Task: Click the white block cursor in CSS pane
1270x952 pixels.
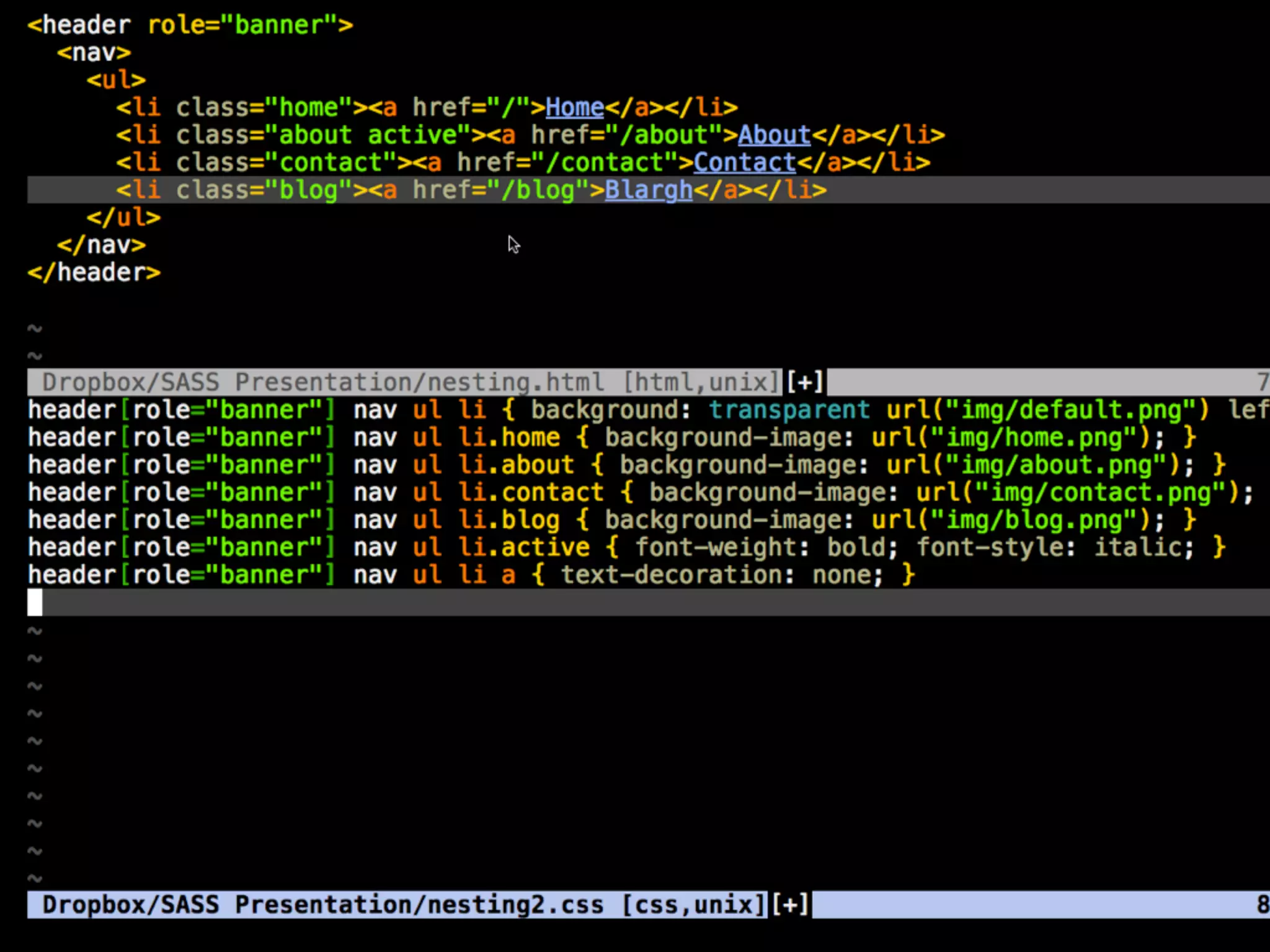Action: [x=35, y=602]
